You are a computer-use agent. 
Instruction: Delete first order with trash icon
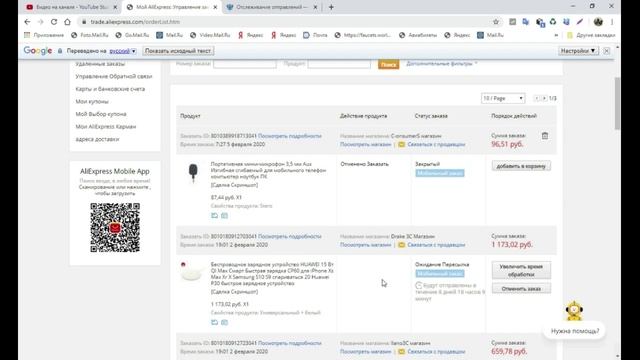pyautogui.click(x=545, y=136)
